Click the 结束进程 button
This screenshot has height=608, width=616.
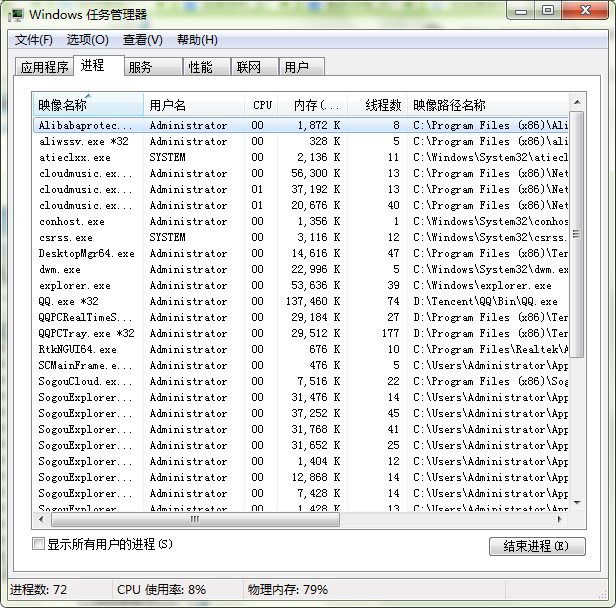536,546
